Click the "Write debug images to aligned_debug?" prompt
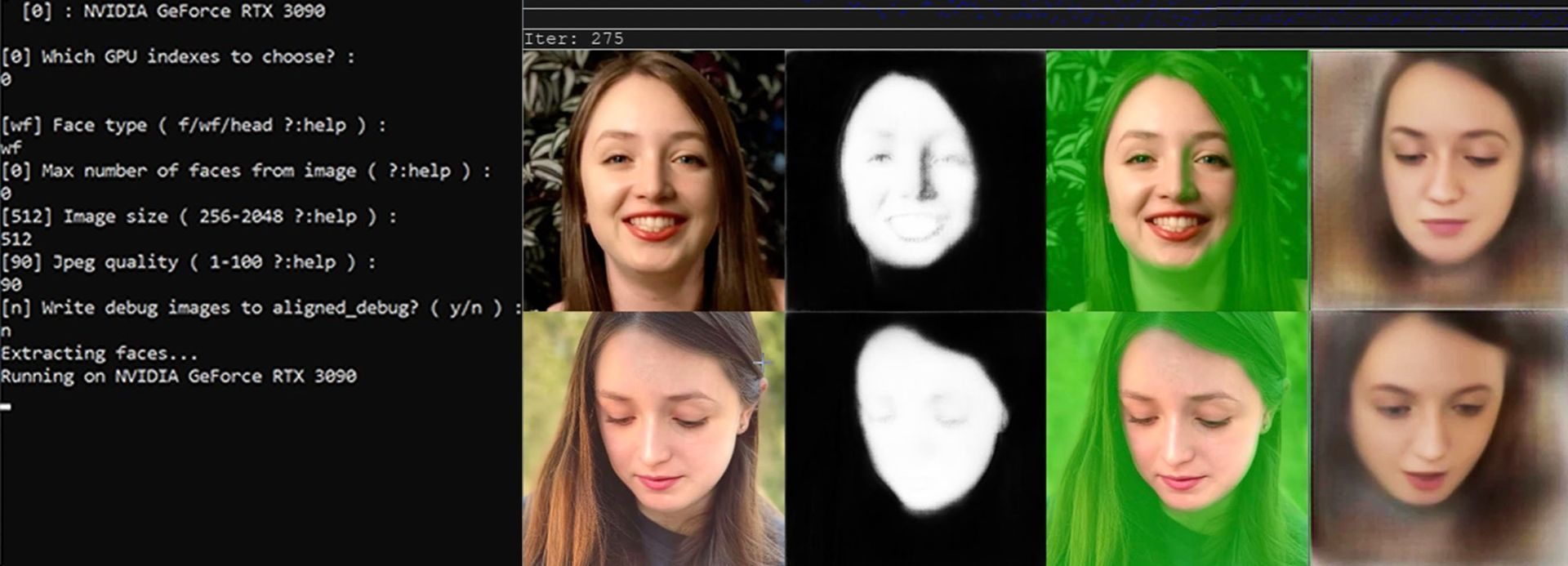 coord(261,308)
